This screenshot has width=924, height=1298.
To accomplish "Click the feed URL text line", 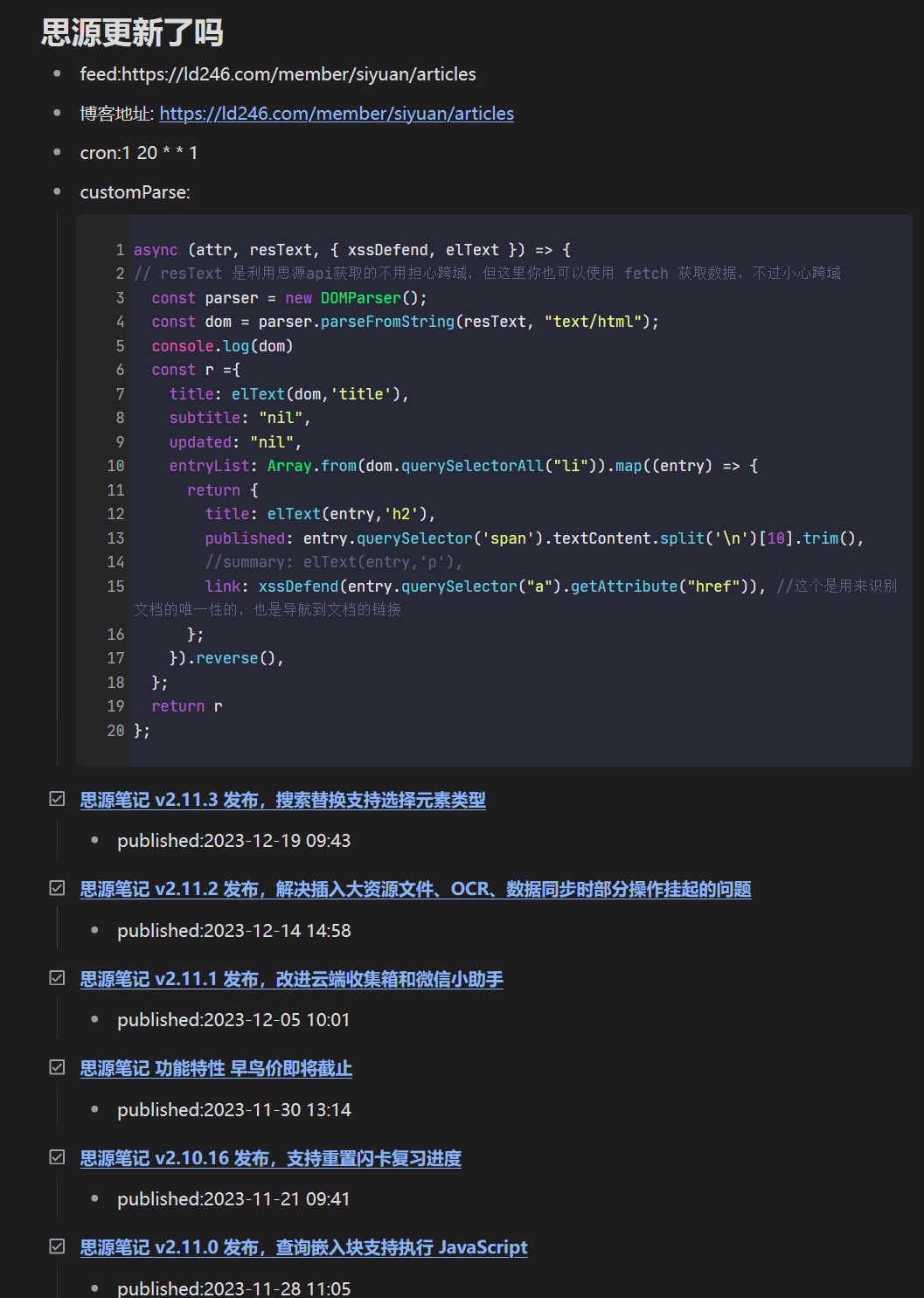I will 278,74.
